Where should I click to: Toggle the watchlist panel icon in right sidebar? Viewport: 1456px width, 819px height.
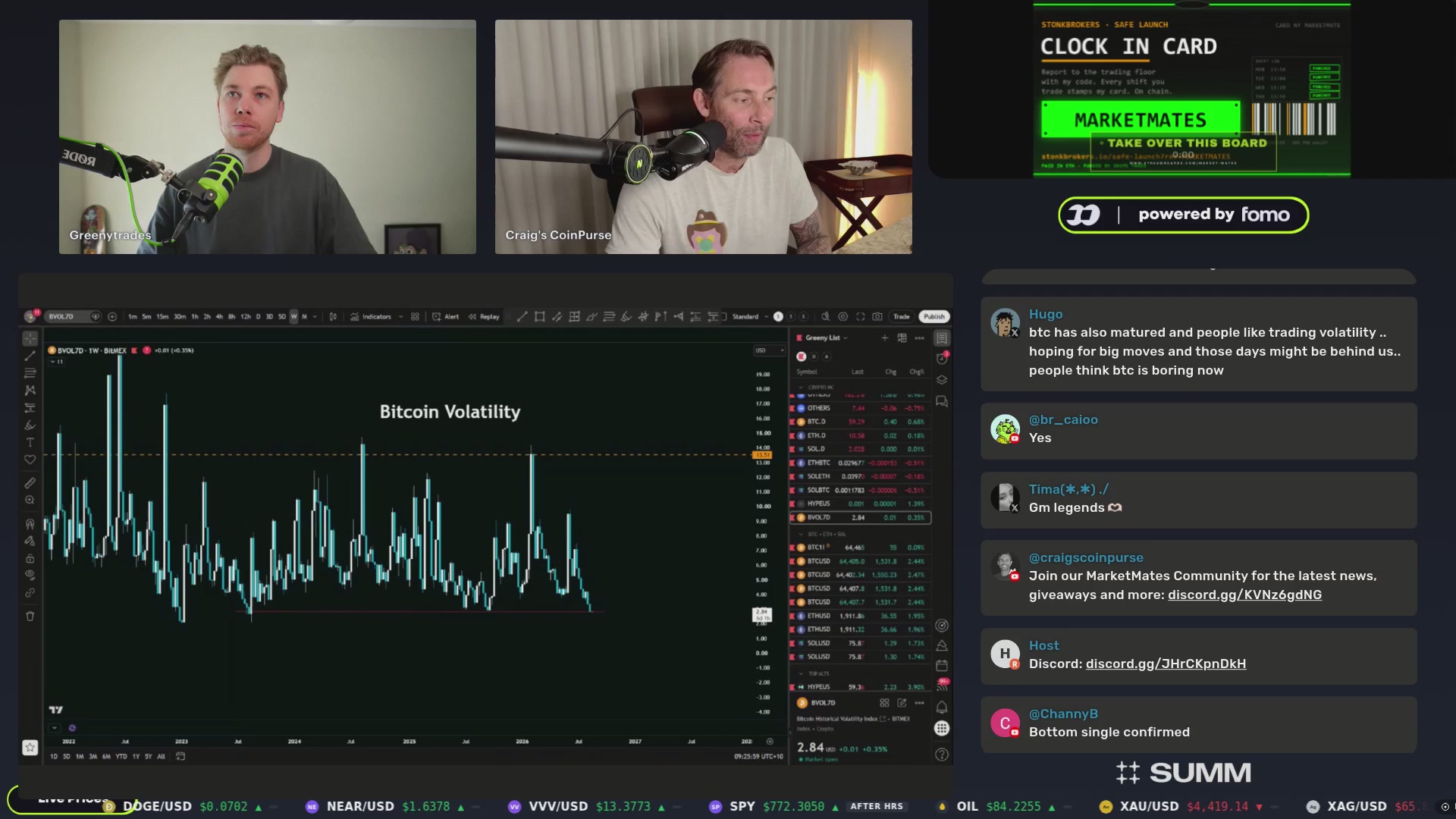coord(941,338)
